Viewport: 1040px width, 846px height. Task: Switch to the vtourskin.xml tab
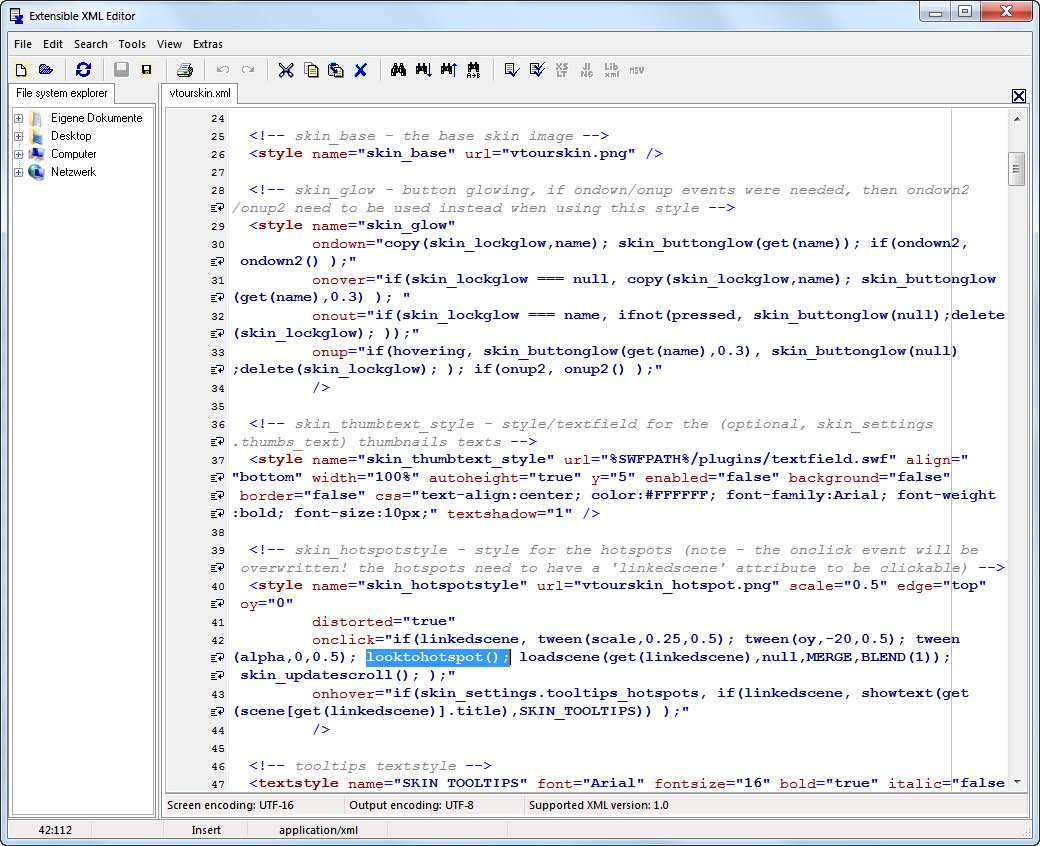[x=200, y=93]
